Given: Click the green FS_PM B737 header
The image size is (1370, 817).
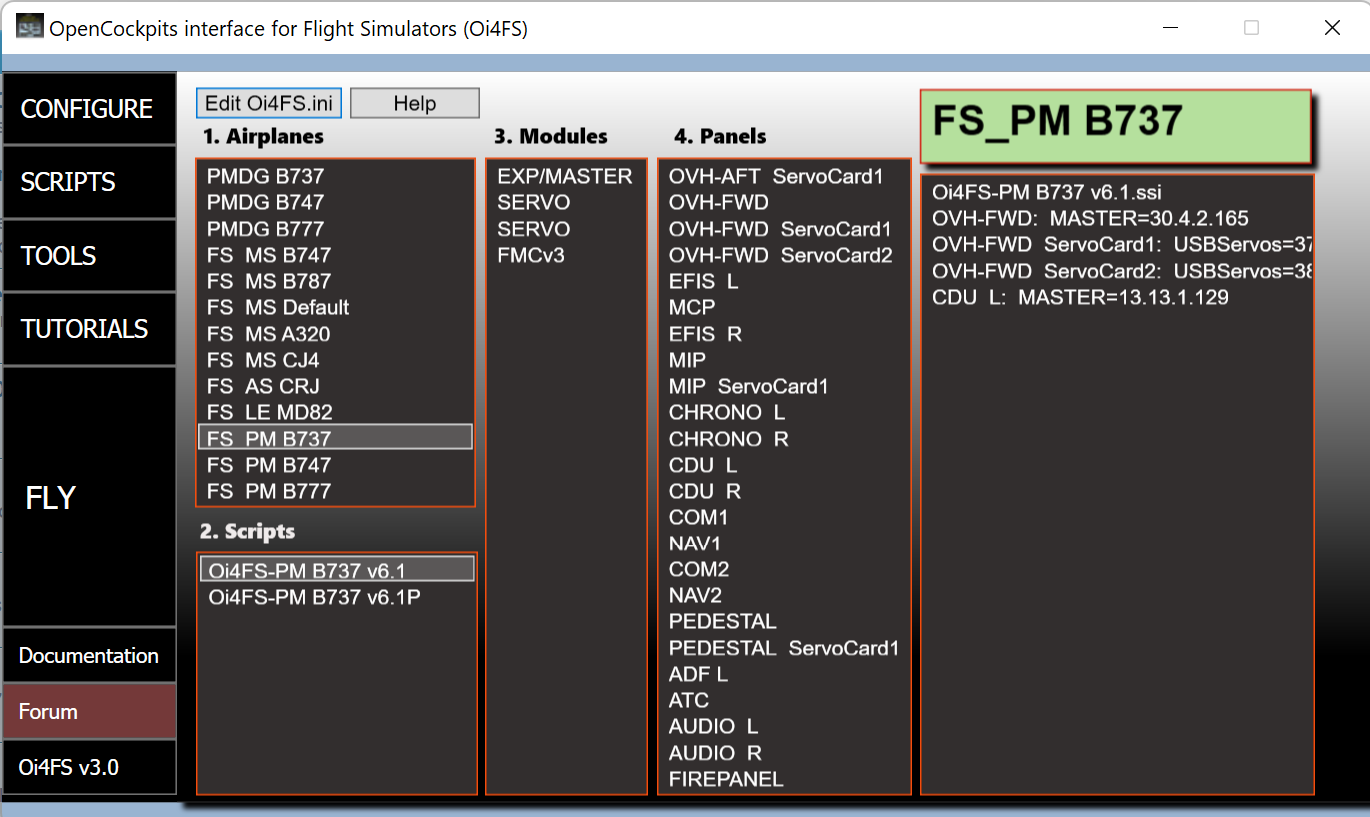Looking at the screenshot, I should click(x=1115, y=124).
